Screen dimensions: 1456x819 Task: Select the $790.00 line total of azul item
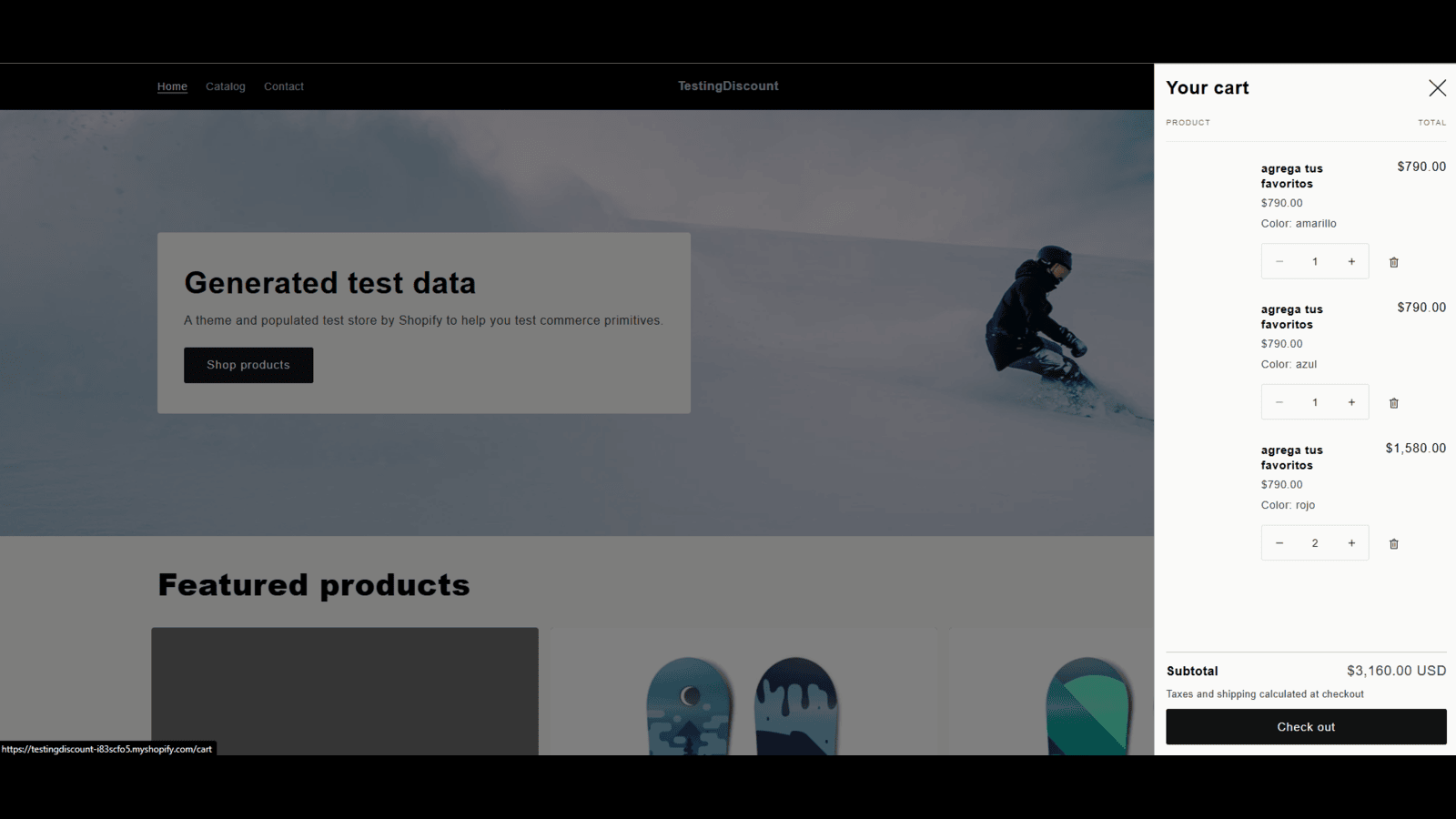(1421, 308)
